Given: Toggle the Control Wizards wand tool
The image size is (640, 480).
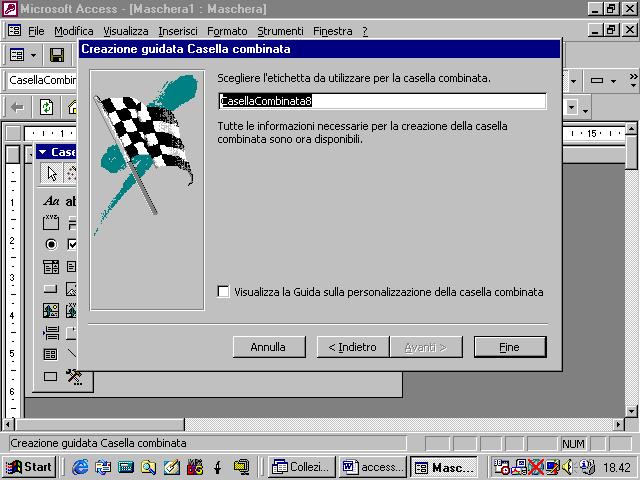Looking at the screenshot, I should 71,173.
